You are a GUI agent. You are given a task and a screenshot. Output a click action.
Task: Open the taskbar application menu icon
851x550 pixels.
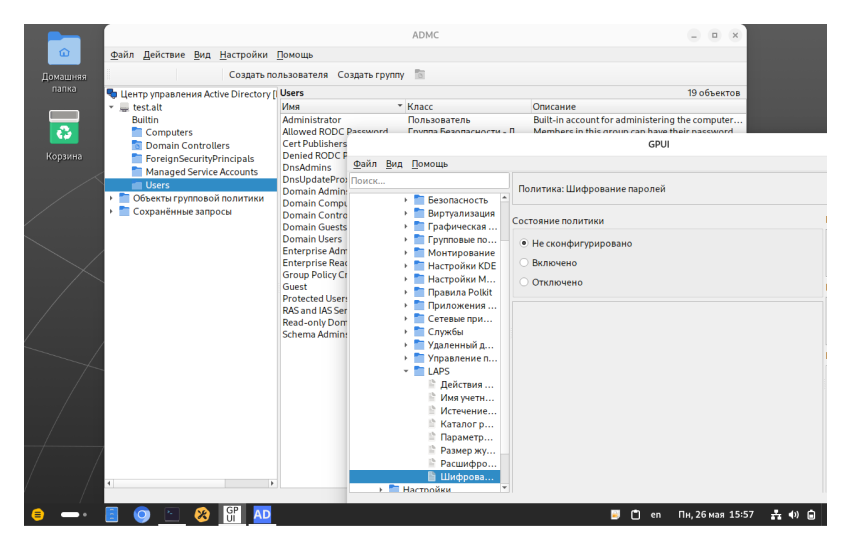(x=37, y=514)
